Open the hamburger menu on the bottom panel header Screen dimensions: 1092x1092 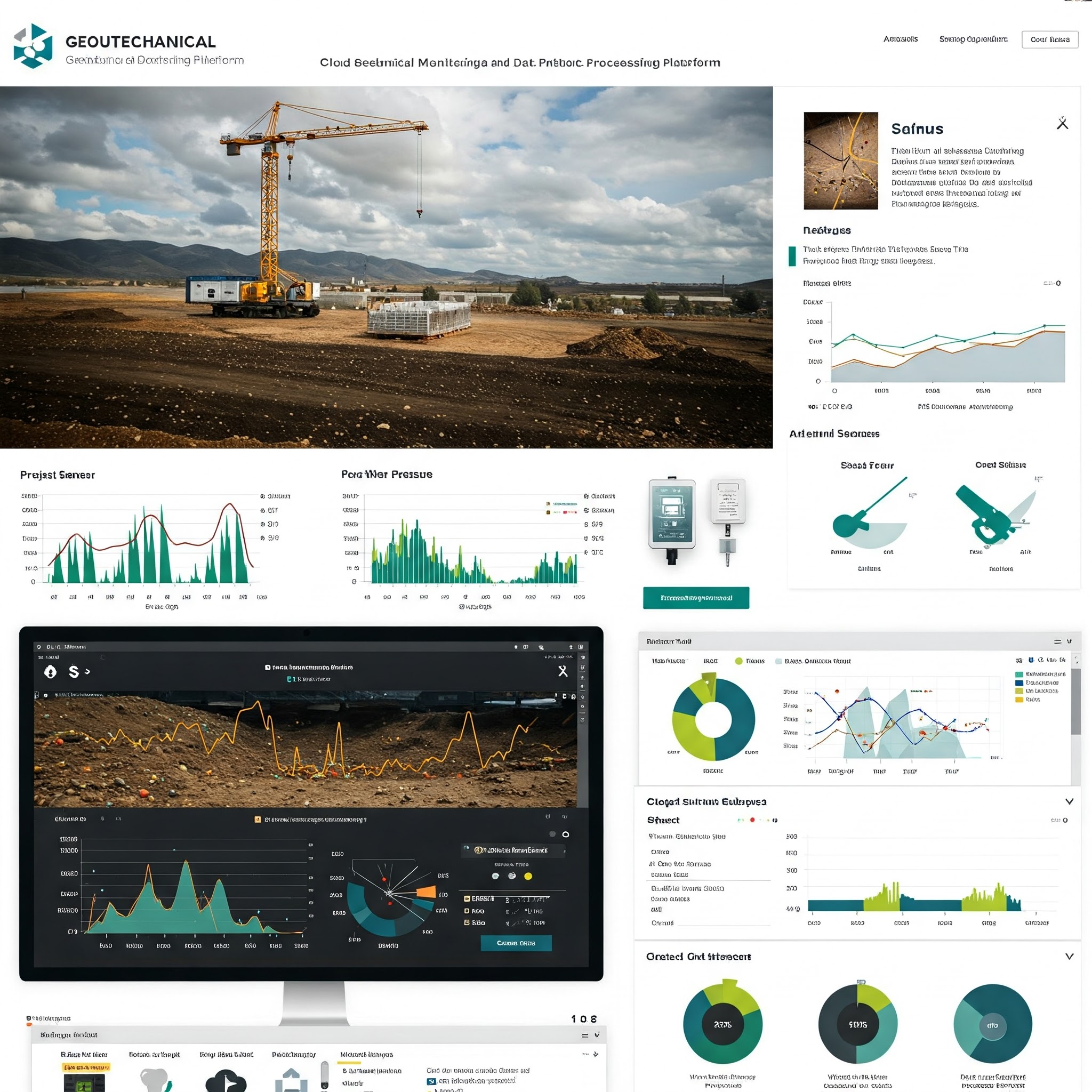pos(585,1035)
